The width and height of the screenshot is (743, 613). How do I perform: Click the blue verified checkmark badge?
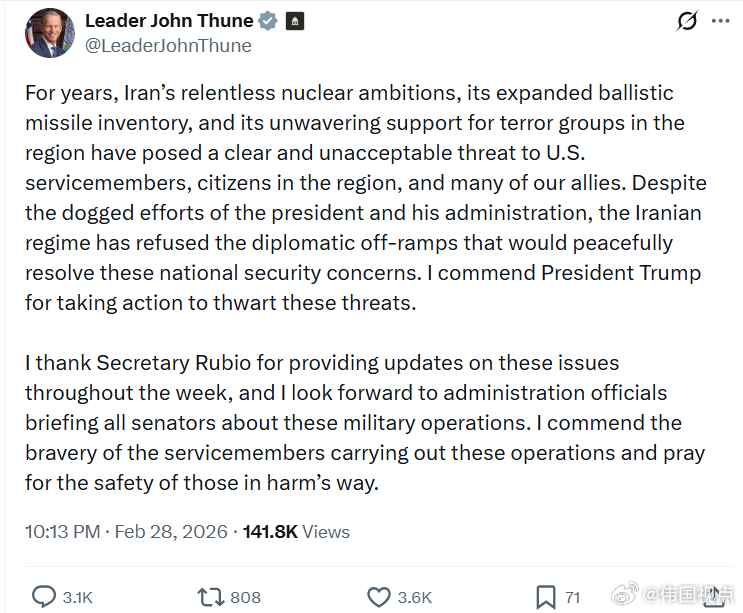[268, 21]
